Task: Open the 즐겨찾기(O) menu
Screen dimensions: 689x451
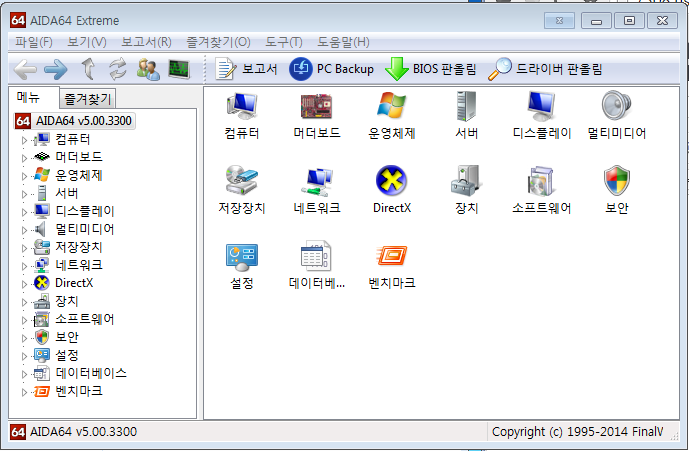Action: click(218, 42)
